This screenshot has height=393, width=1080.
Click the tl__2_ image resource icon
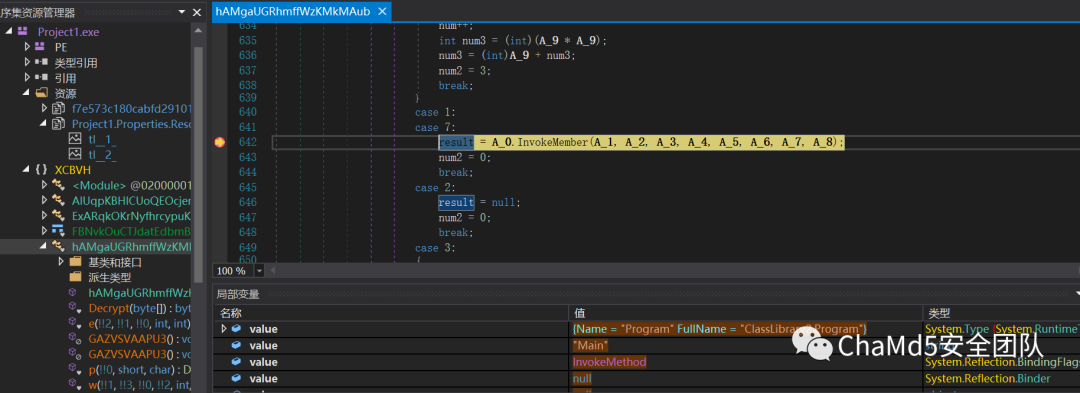point(75,156)
